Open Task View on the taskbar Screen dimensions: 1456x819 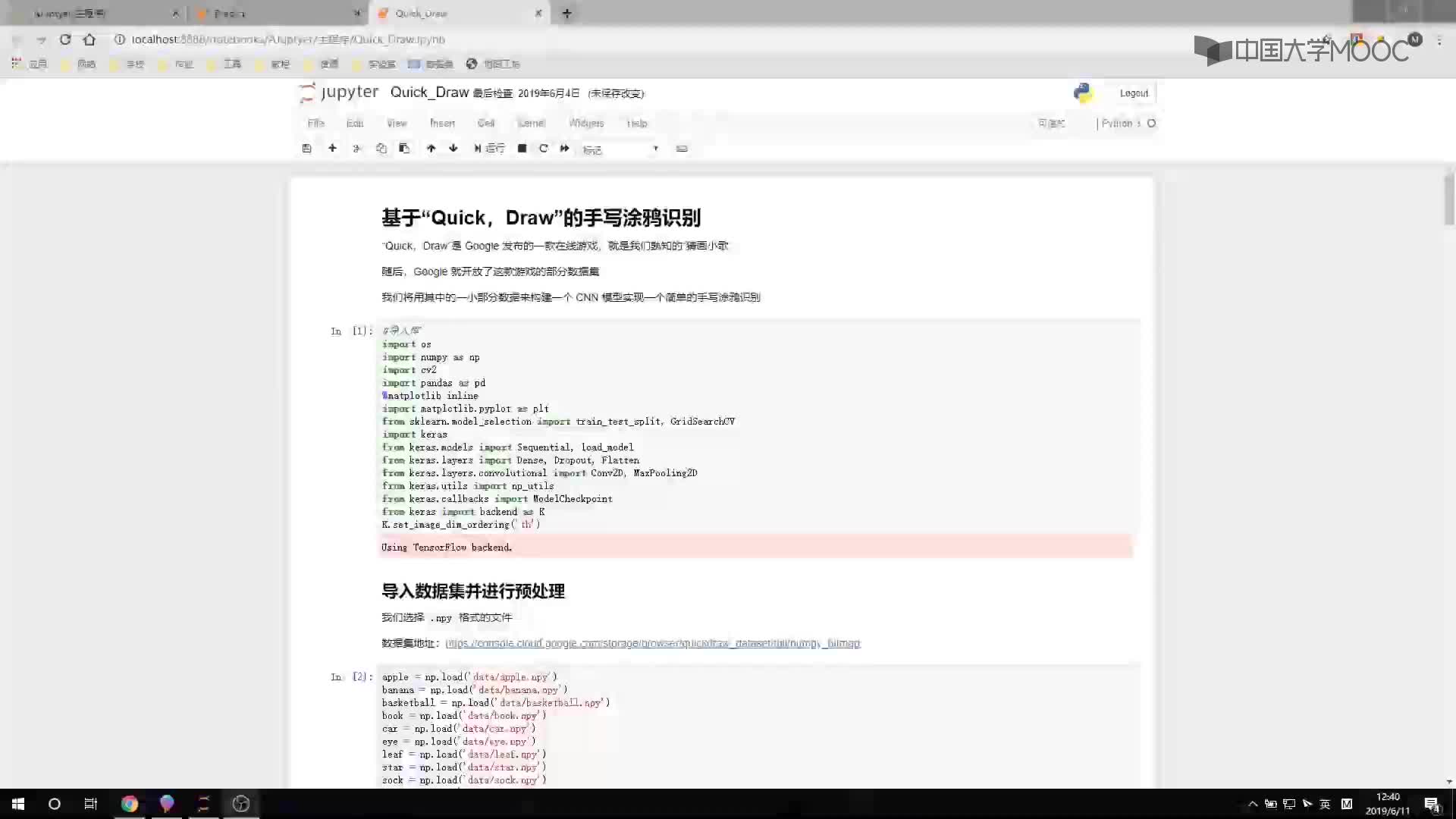(91, 804)
